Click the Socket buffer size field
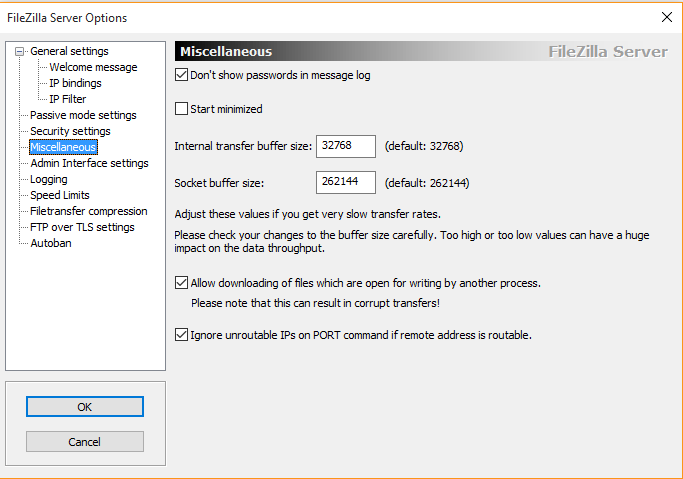Viewport: 683px width, 479px height. coord(346,182)
